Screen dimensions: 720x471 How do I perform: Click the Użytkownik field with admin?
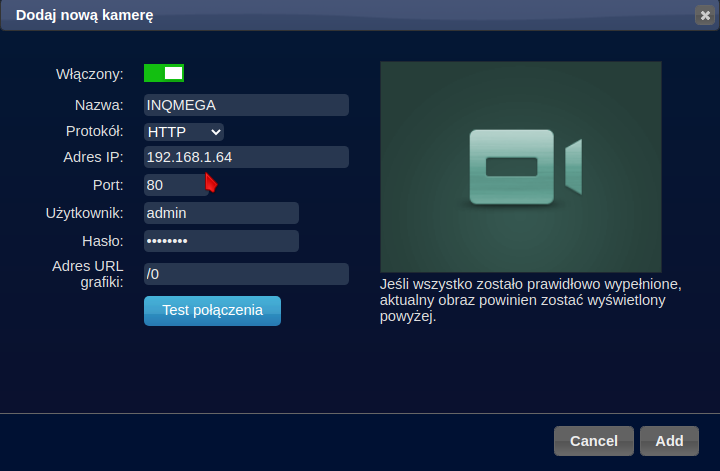[x=221, y=213]
